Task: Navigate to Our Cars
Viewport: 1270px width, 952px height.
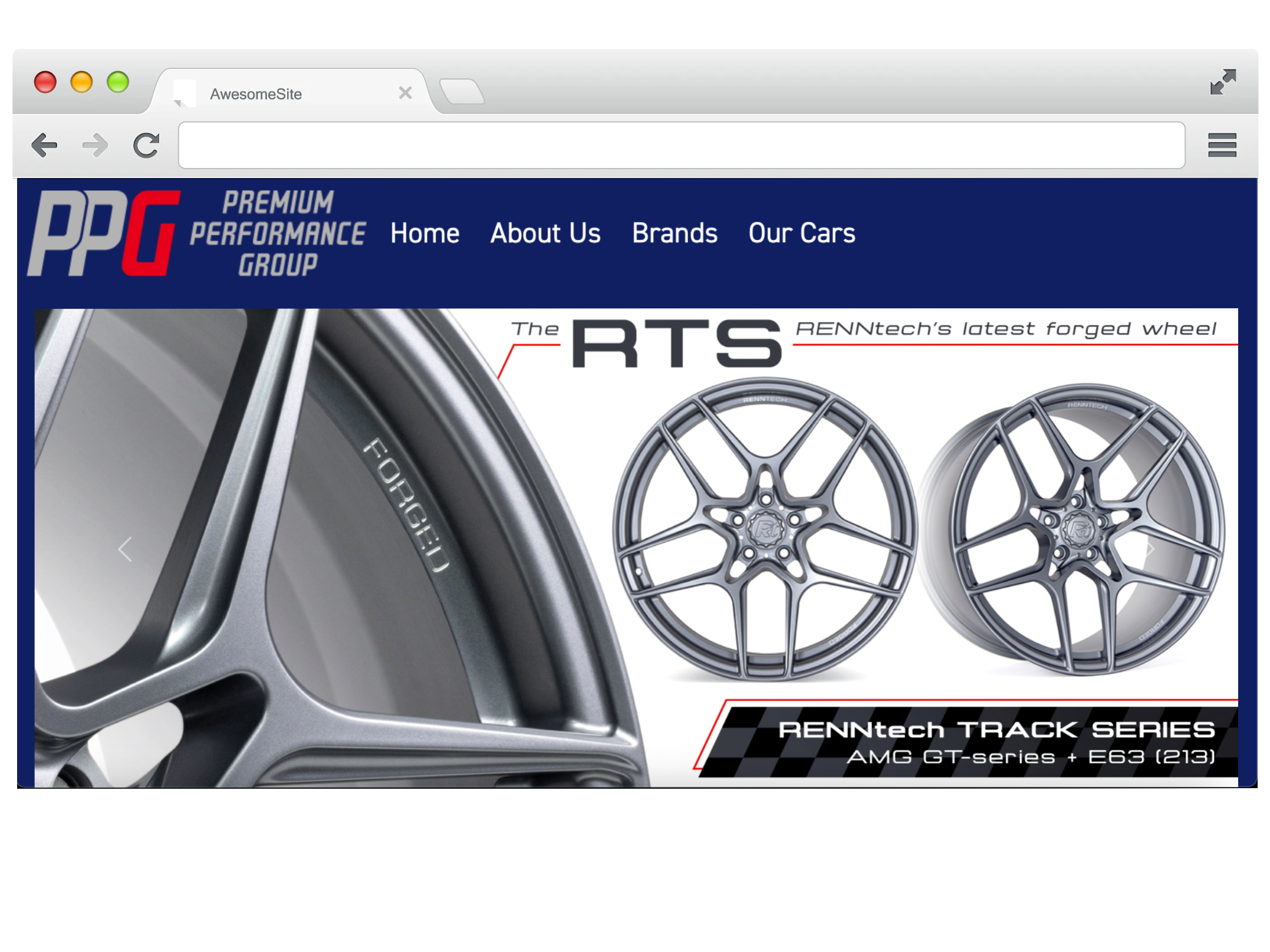Action: 802,233
